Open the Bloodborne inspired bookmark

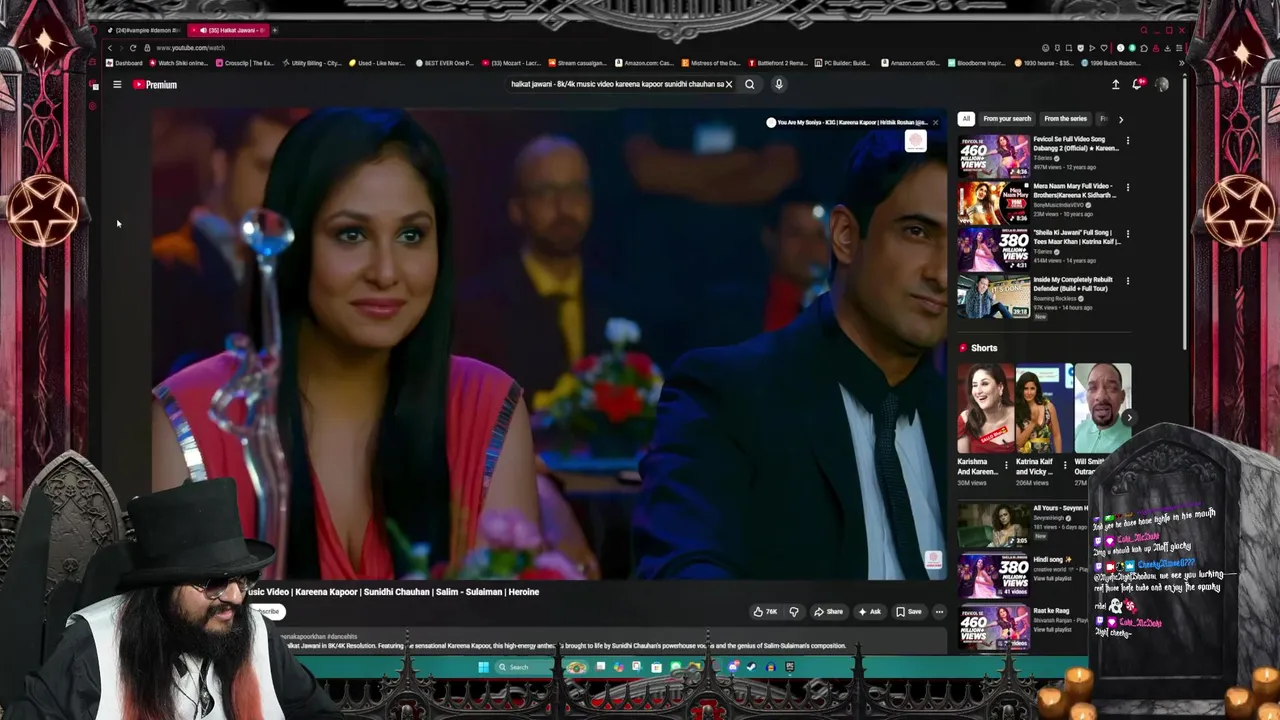pyautogui.click(x=976, y=63)
